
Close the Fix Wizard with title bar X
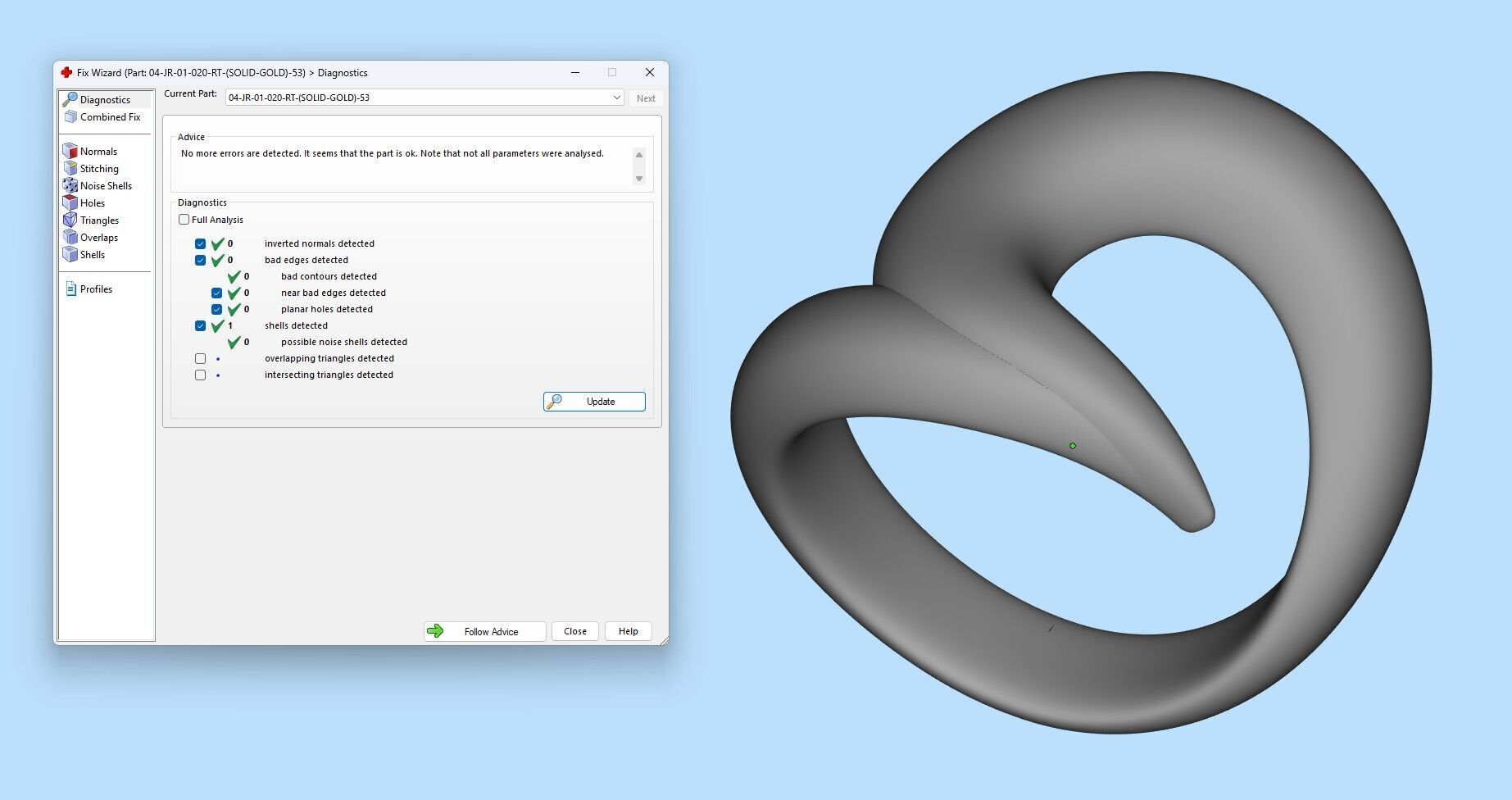[650, 72]
